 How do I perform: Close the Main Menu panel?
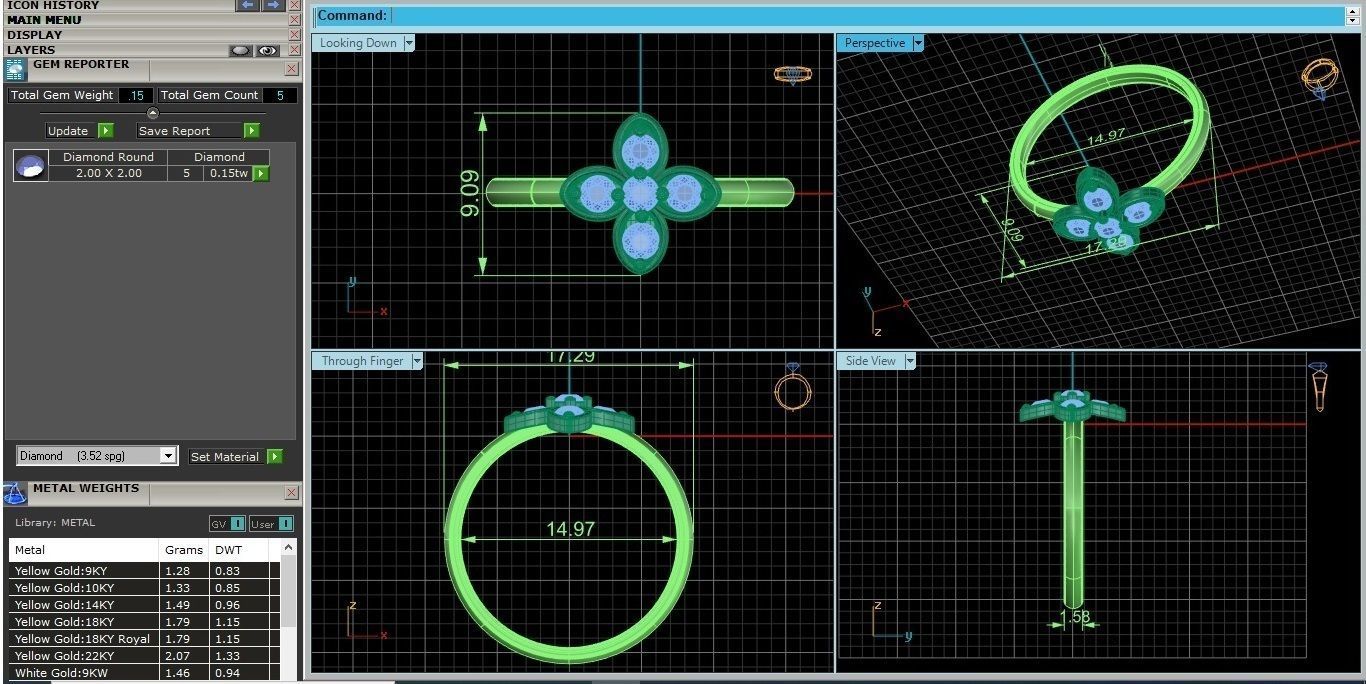pos(294,20)
